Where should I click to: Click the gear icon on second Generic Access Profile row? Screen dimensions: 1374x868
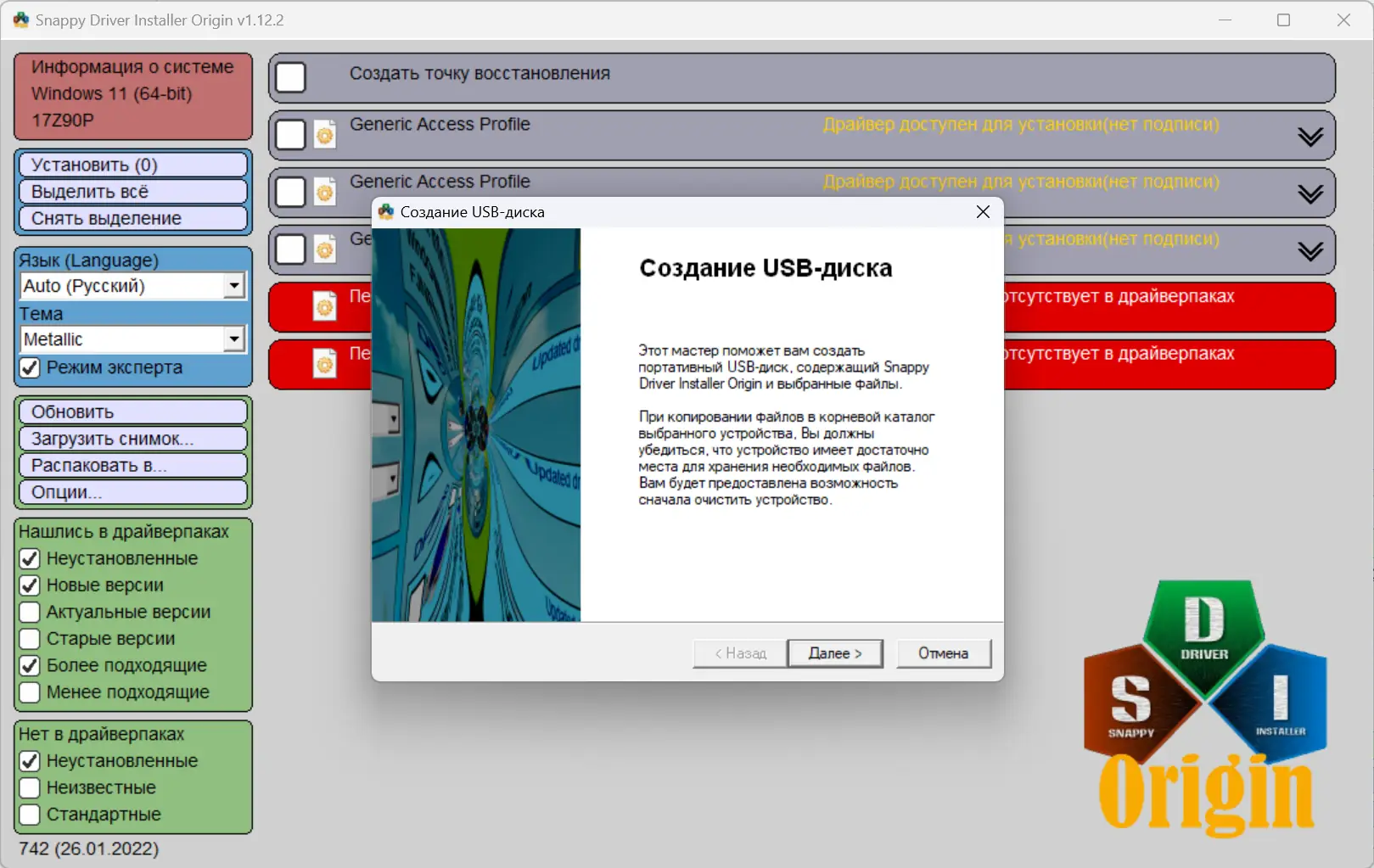click(x=324, y=192)
